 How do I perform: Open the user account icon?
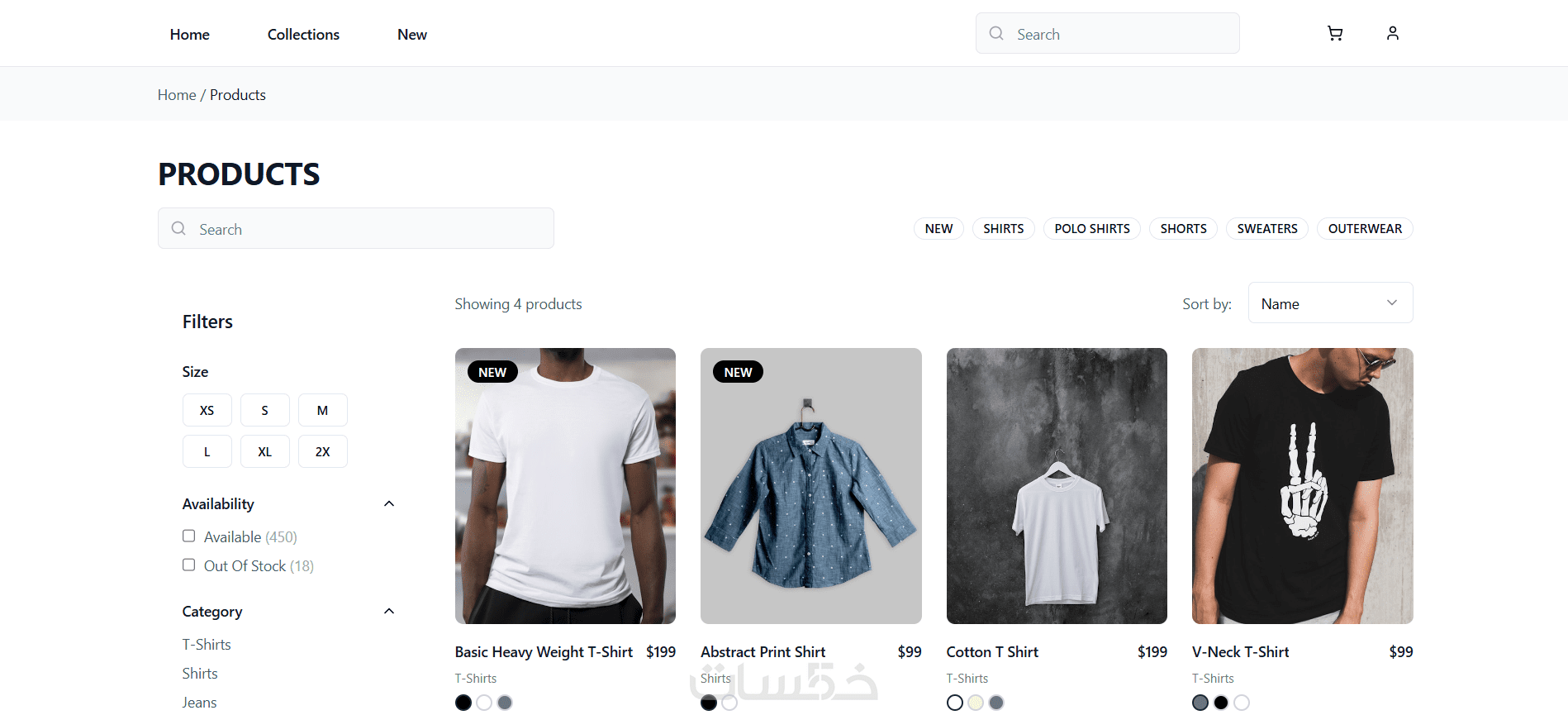pyautogui.click(x=1392, y=33)
